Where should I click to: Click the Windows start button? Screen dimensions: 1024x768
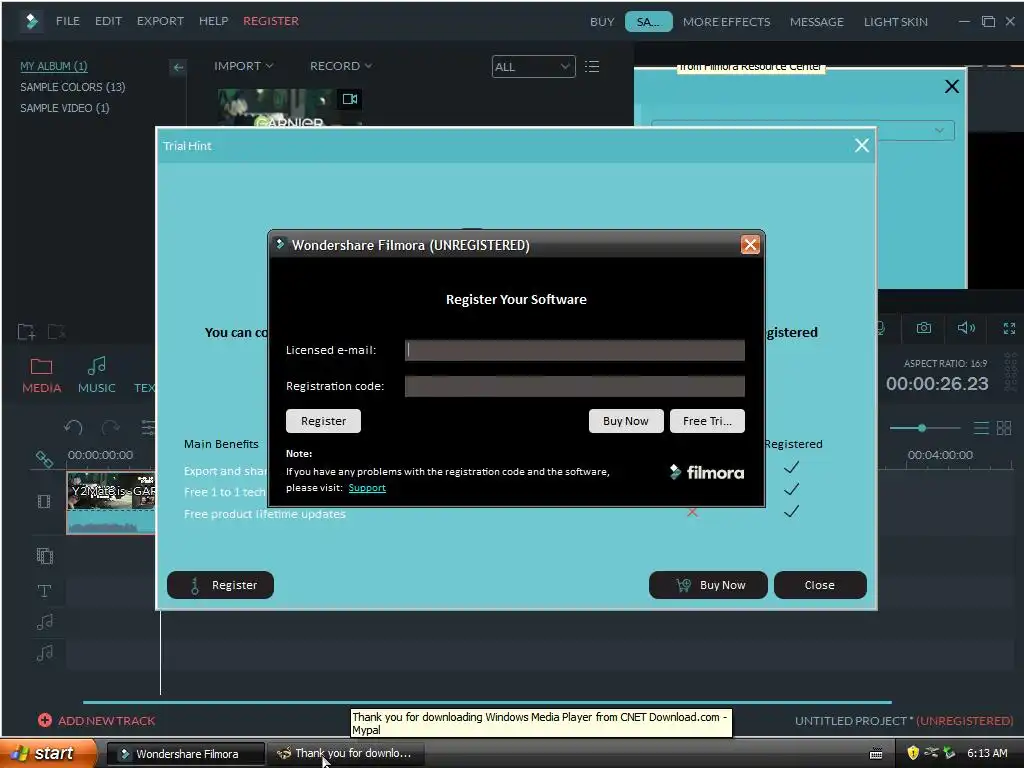pyautogui.click(x=46, y=754)
